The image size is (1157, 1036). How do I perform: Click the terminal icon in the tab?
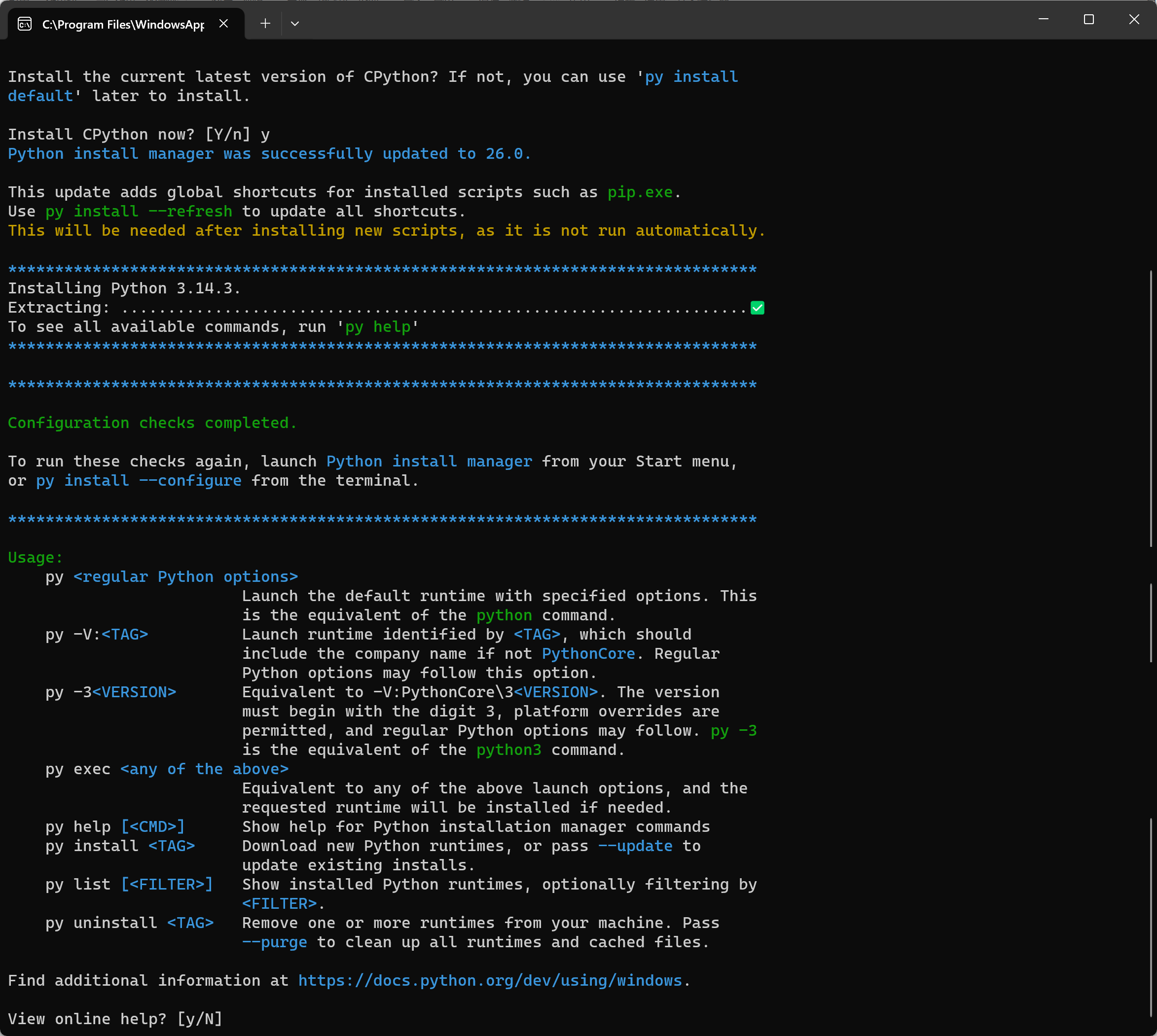(x=25, y=24)
